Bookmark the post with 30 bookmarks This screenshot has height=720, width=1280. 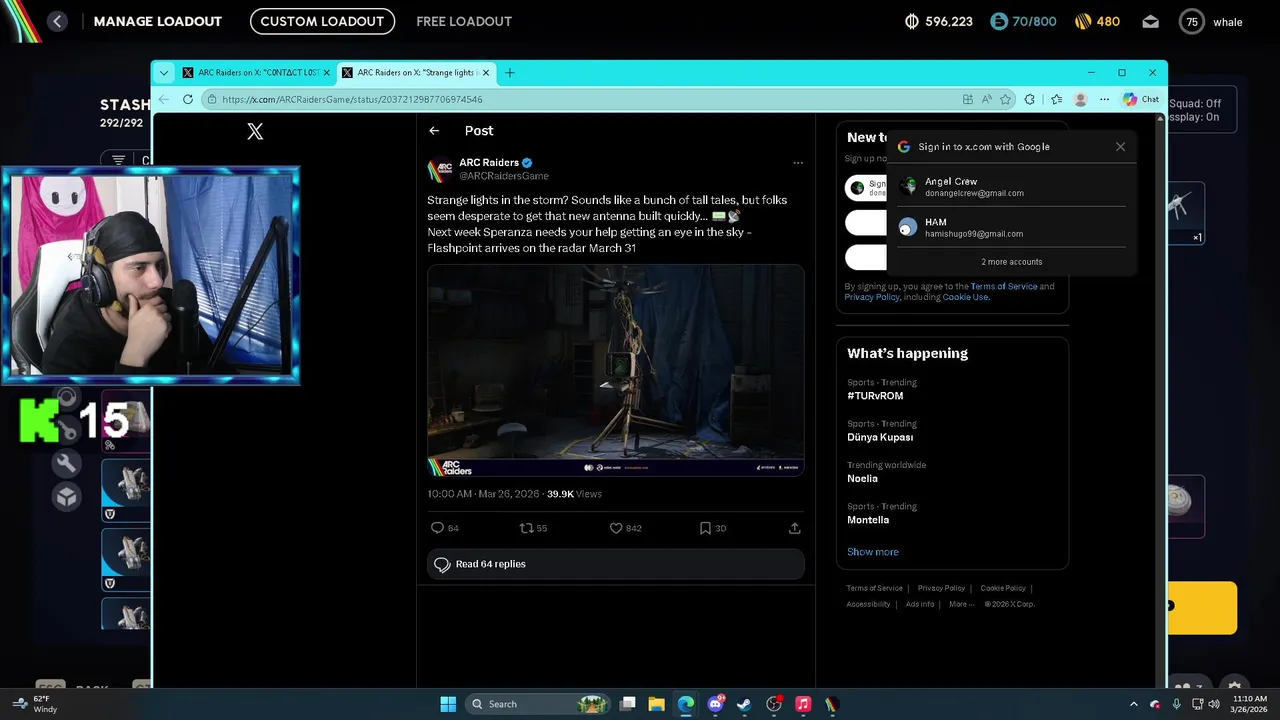click(x=705, y=528)
